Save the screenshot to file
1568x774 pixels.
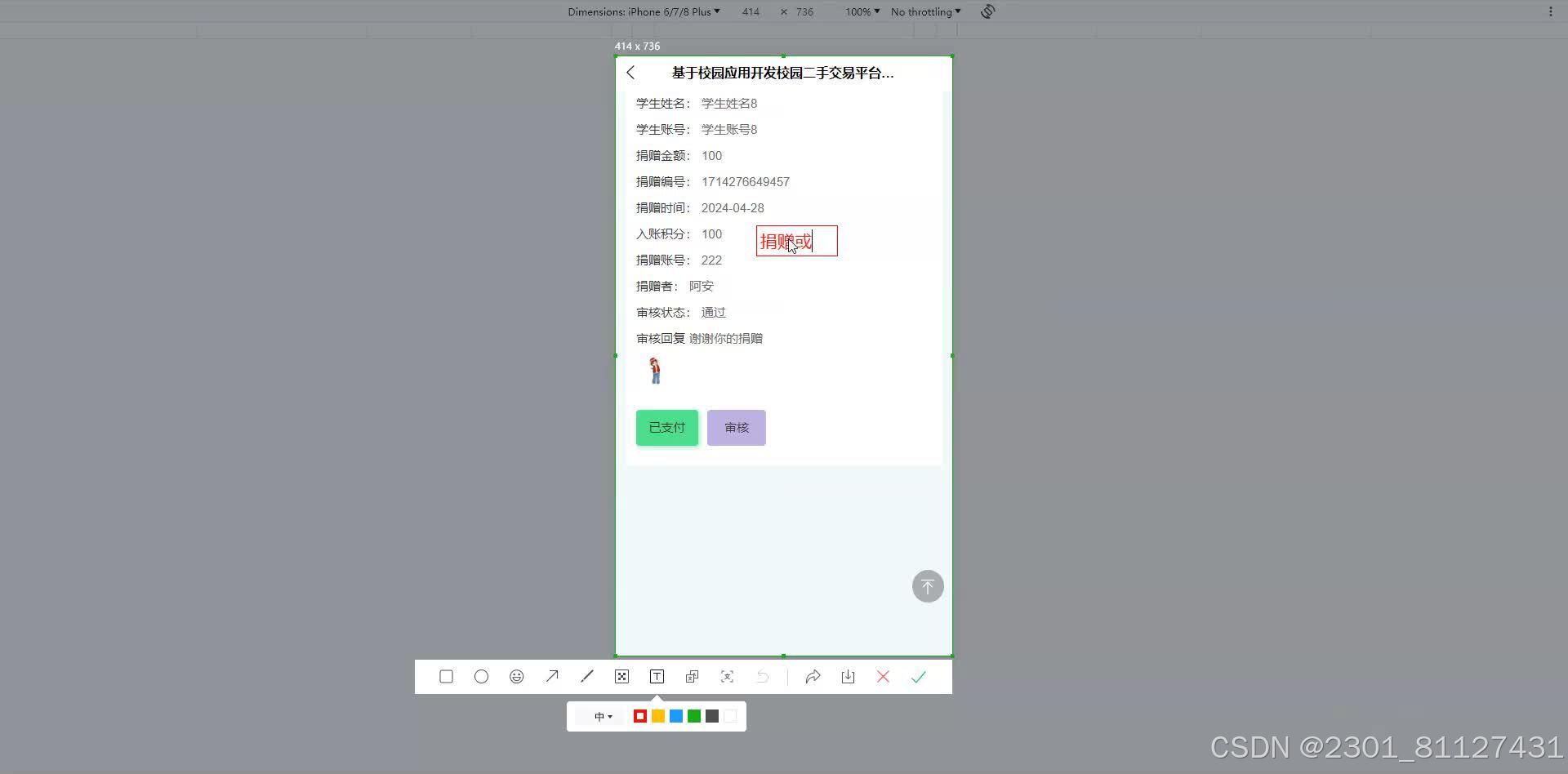tap(848, 677)
